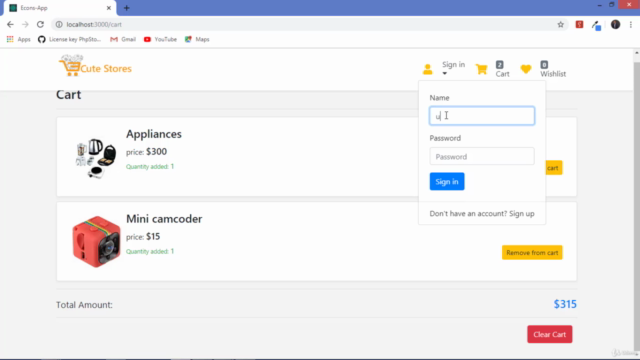This screenshot has height=360, width=640.
Task: Go back with browser back arrow
Action: pyautogui.click(x=10, y=24)
